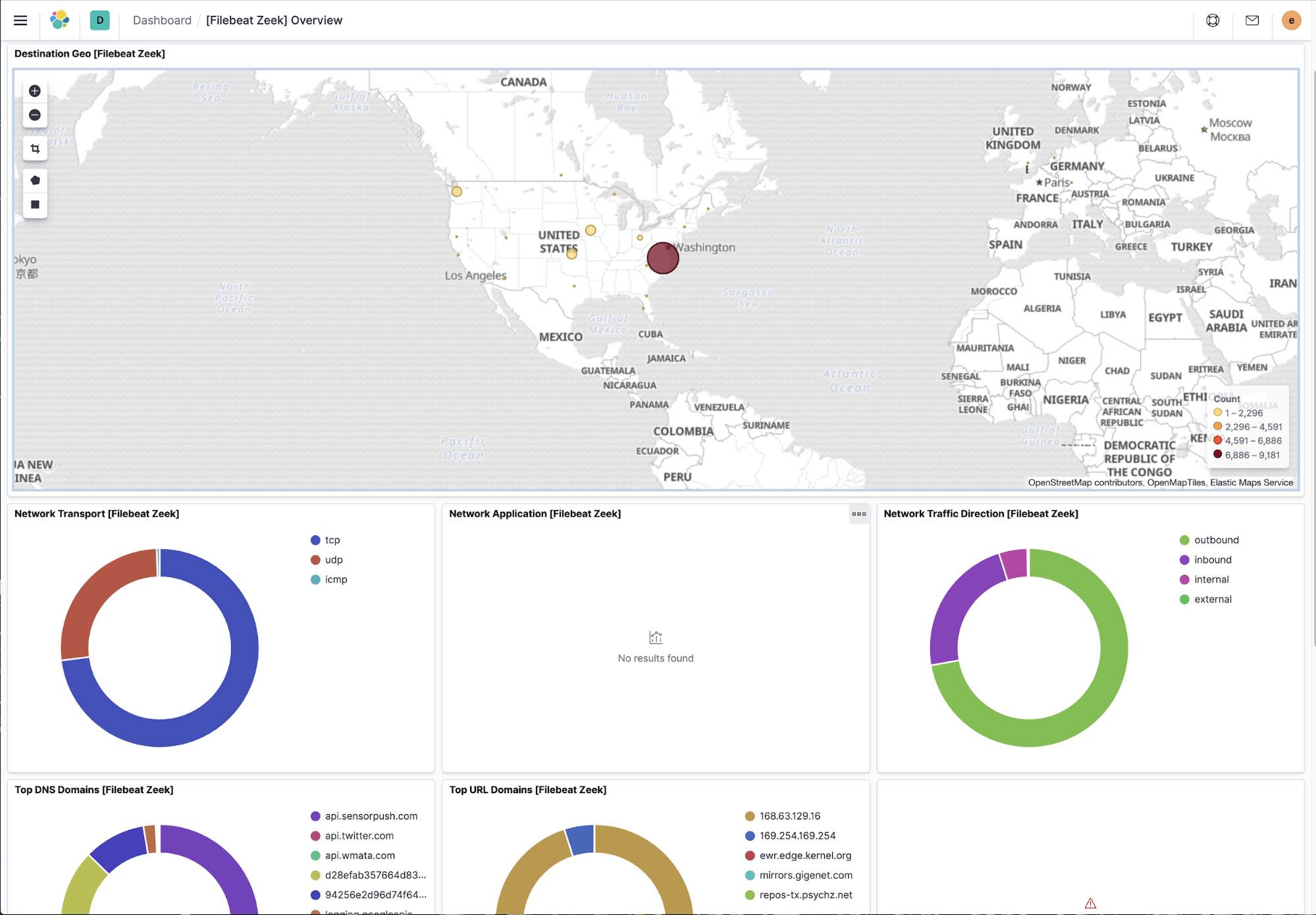The height and width of the screenshot is (915, 1316).
Task: Select the draw bounds rectangle tool
Action: pos(35,205)
